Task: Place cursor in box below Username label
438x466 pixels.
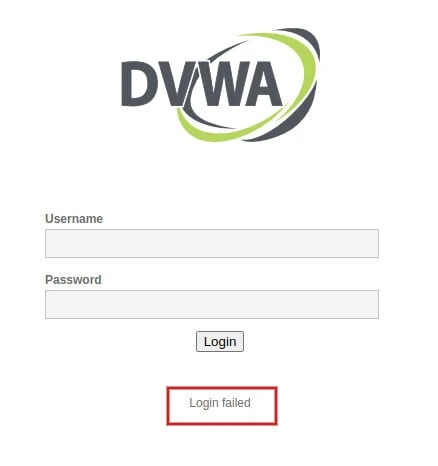Action: [212, 243]
